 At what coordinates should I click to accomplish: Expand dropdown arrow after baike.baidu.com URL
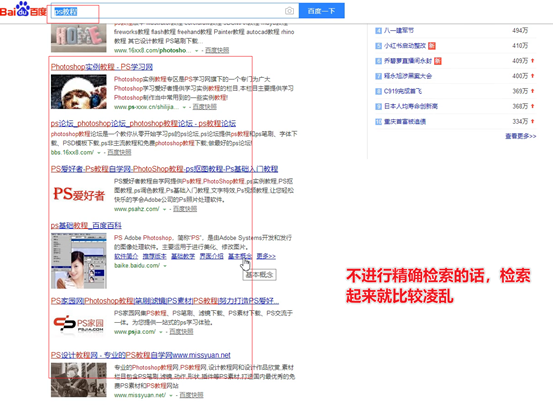pos(165,266)
